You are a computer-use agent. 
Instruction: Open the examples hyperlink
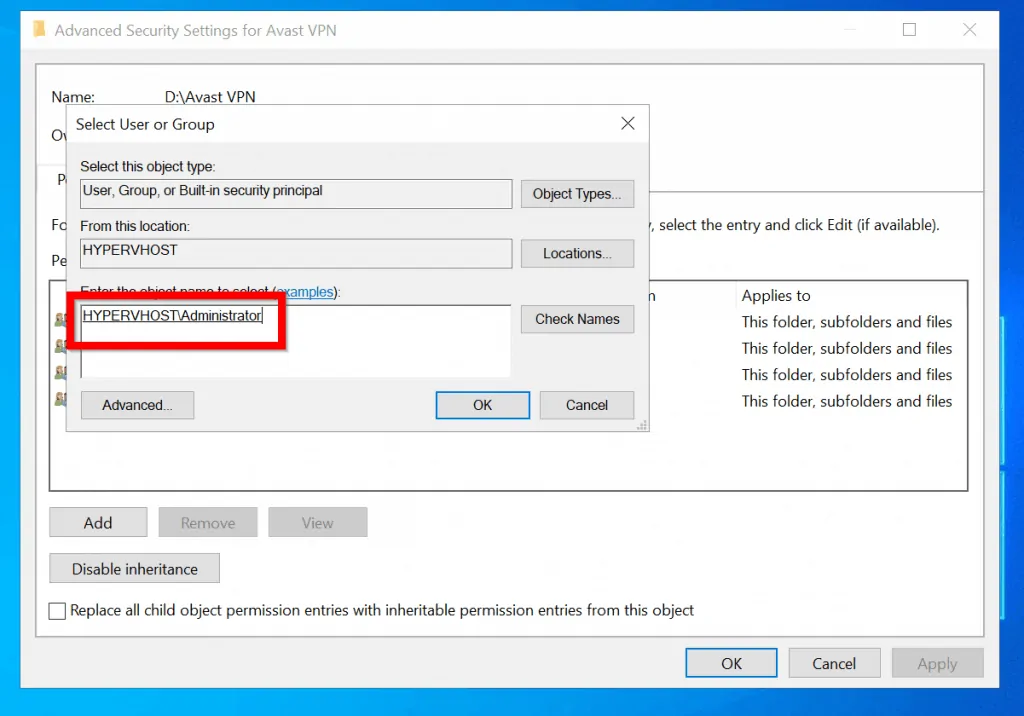tap(305, 292)
